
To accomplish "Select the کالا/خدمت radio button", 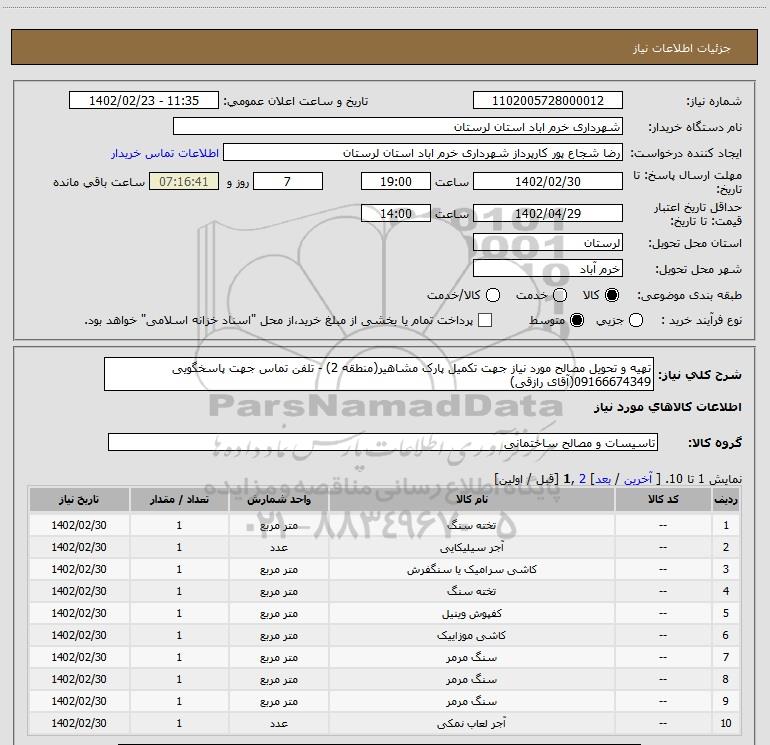I will (x=493, y=295).
